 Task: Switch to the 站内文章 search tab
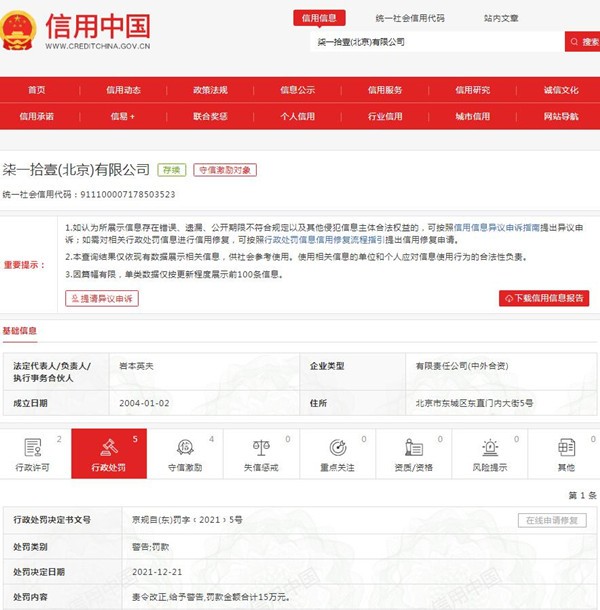tap(501, 18)
